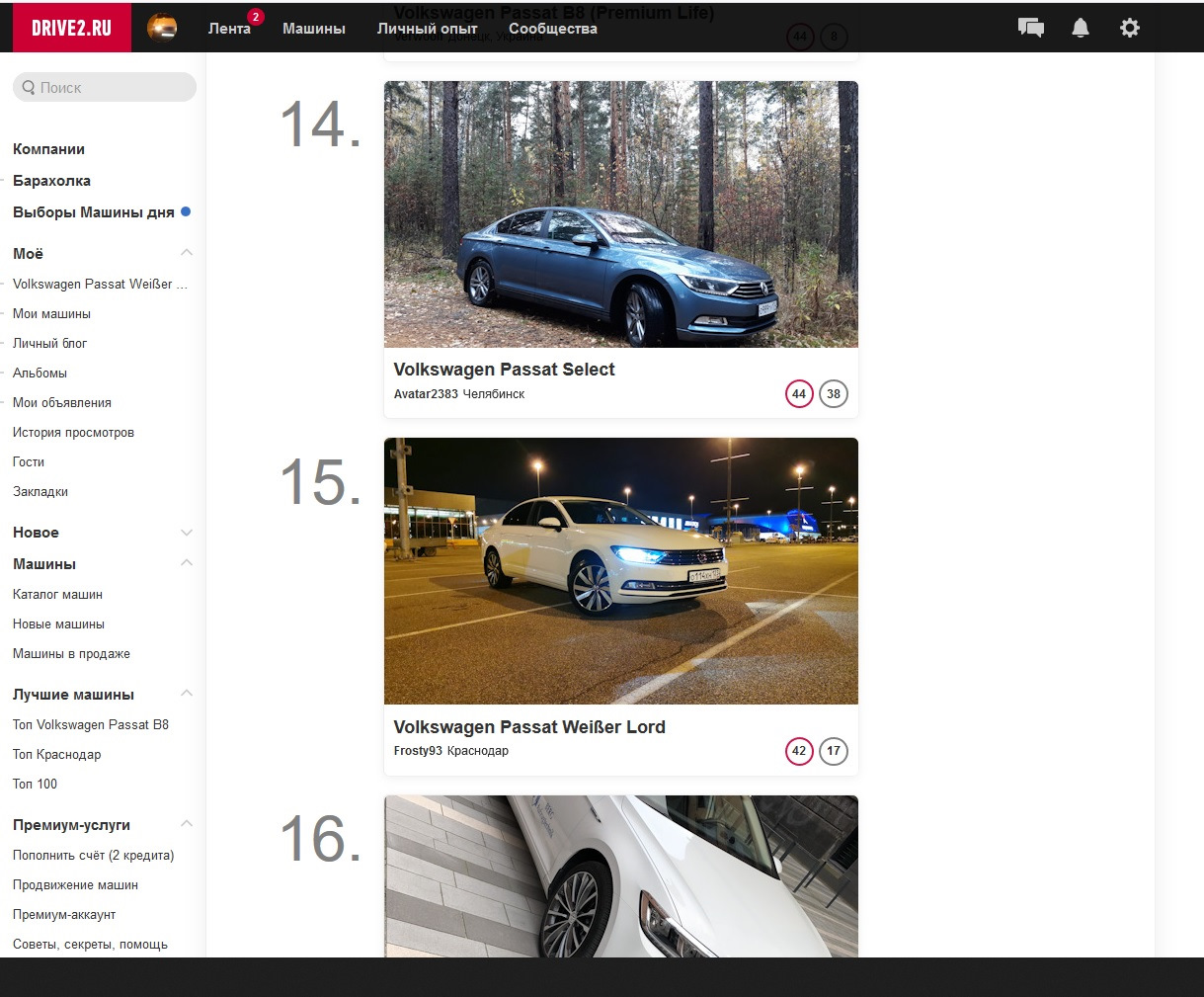Open notifications bell icon
The image size is (1204, 997).
pyautogui.click(x=1081, y=28)
